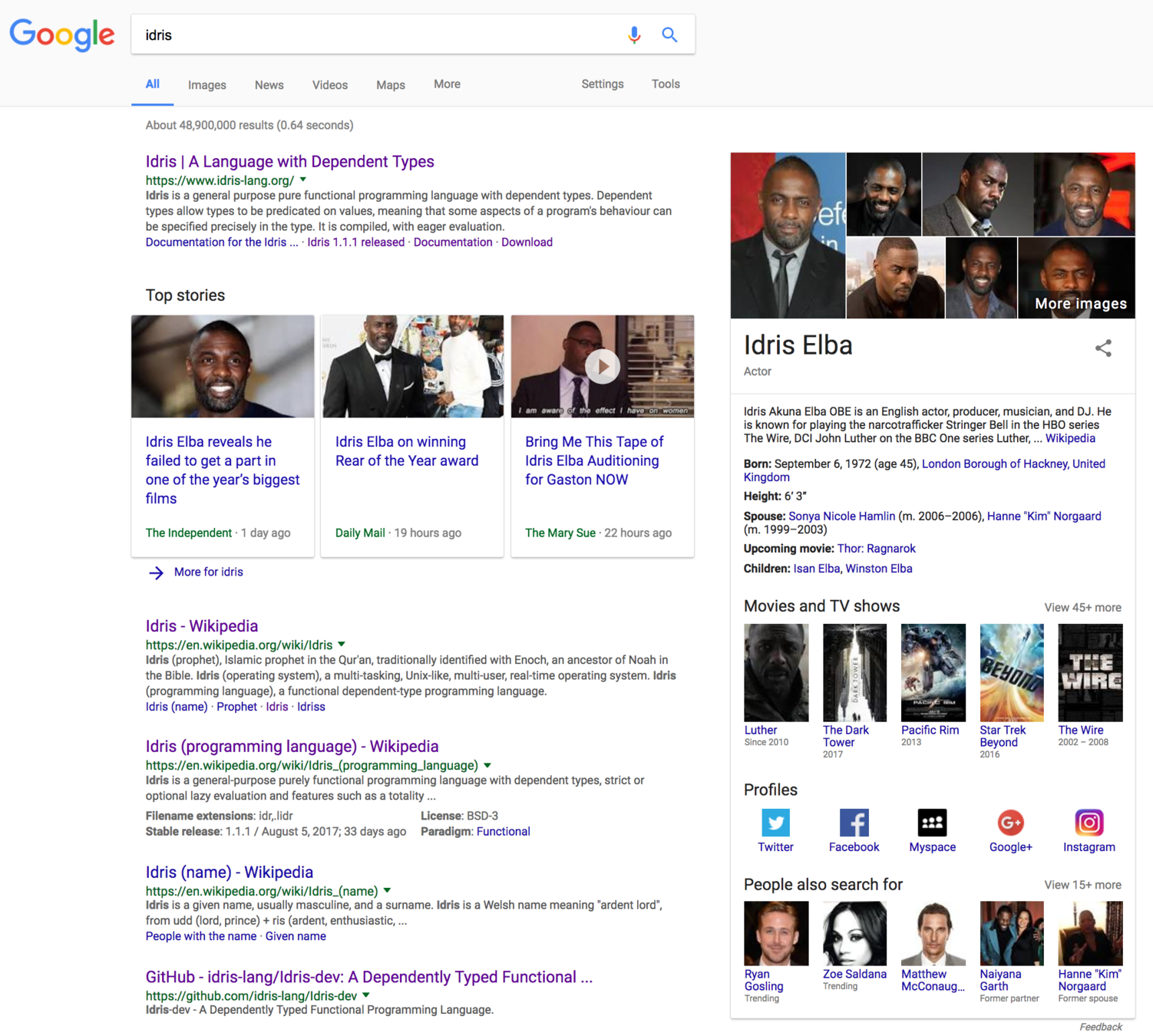Switch to the Images tab
Image resolution: width=1153 pixels, height=1036 pixels.
(x=207, y=85)
